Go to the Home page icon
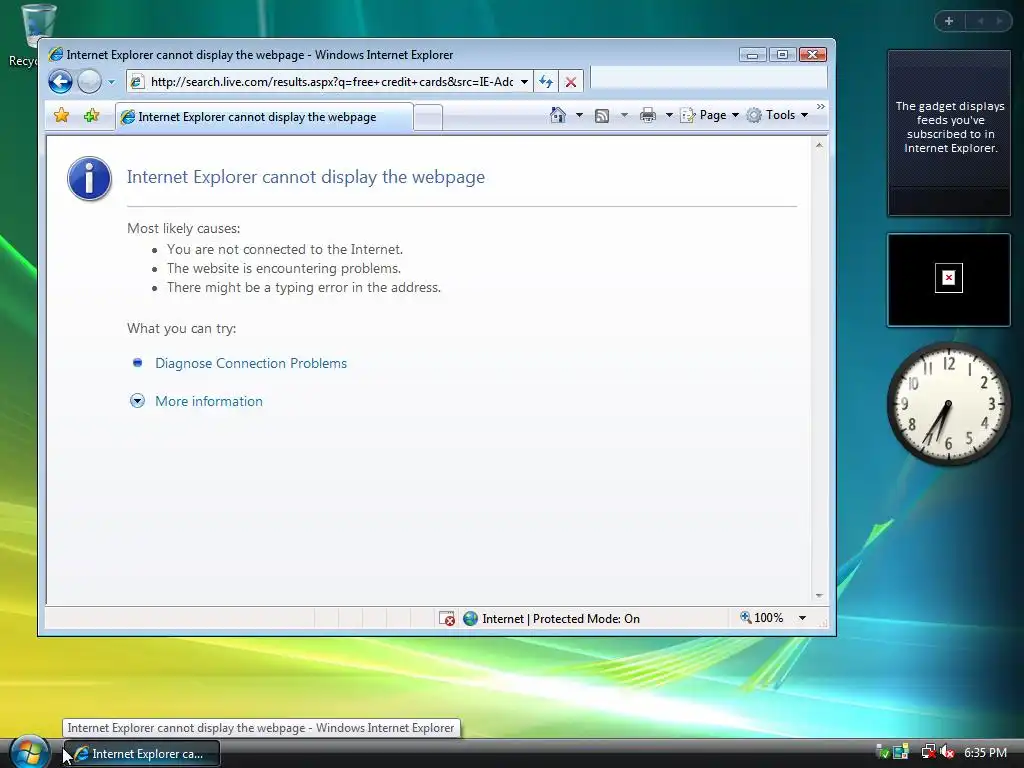 pyautogui.click(x=558, y=115)
